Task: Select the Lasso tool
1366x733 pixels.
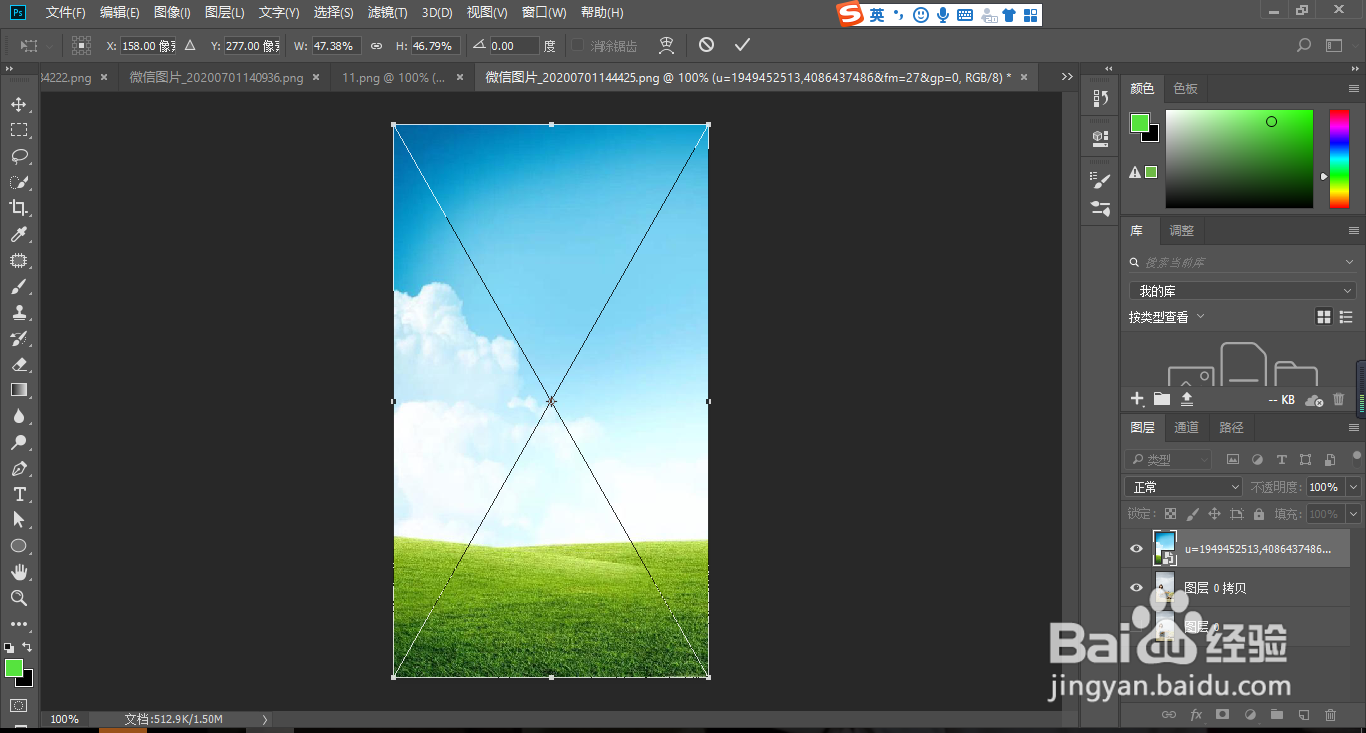Action: click(18, 156)
